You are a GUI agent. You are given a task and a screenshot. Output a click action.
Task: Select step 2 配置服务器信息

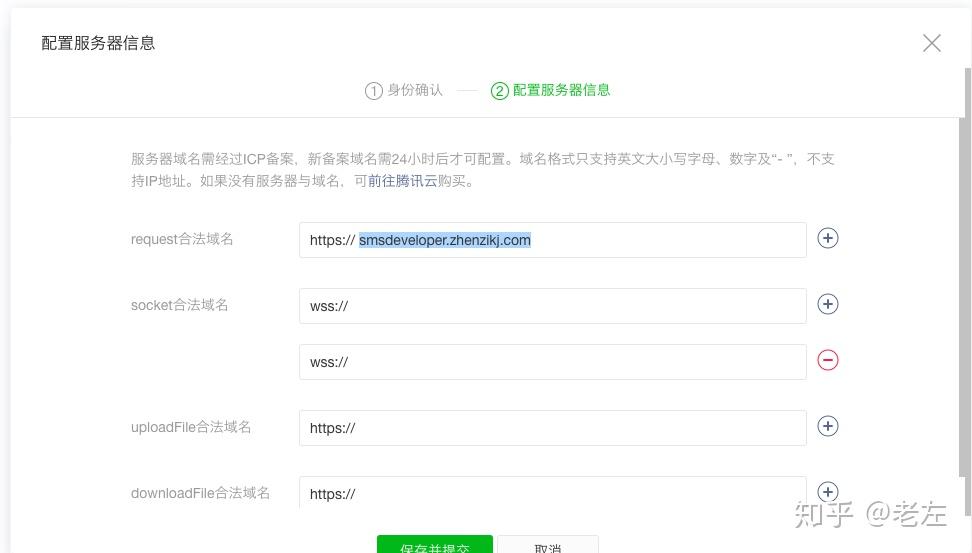click(550, 91)
